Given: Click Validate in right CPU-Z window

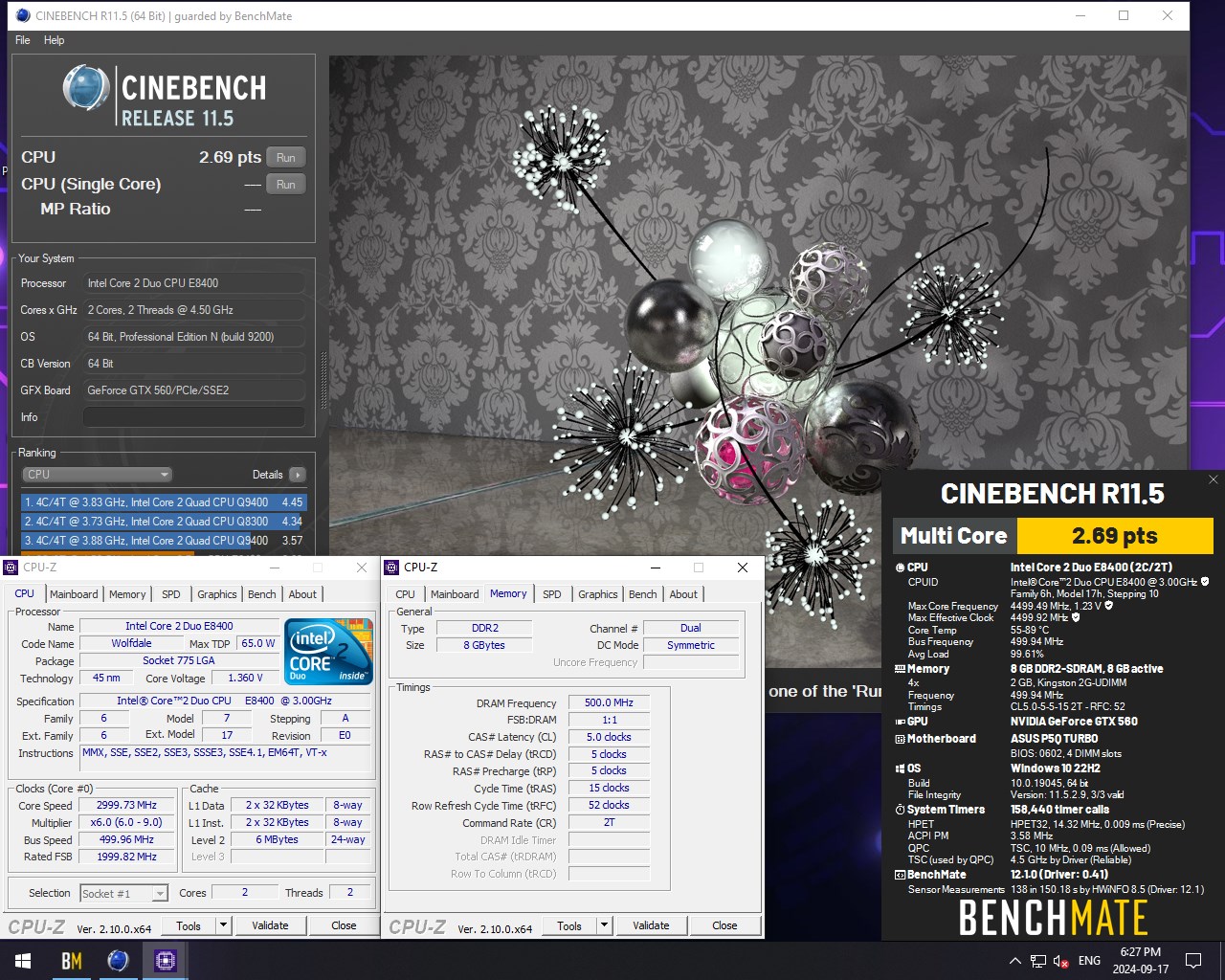Looking at the screenshot, I should (651, 925).
